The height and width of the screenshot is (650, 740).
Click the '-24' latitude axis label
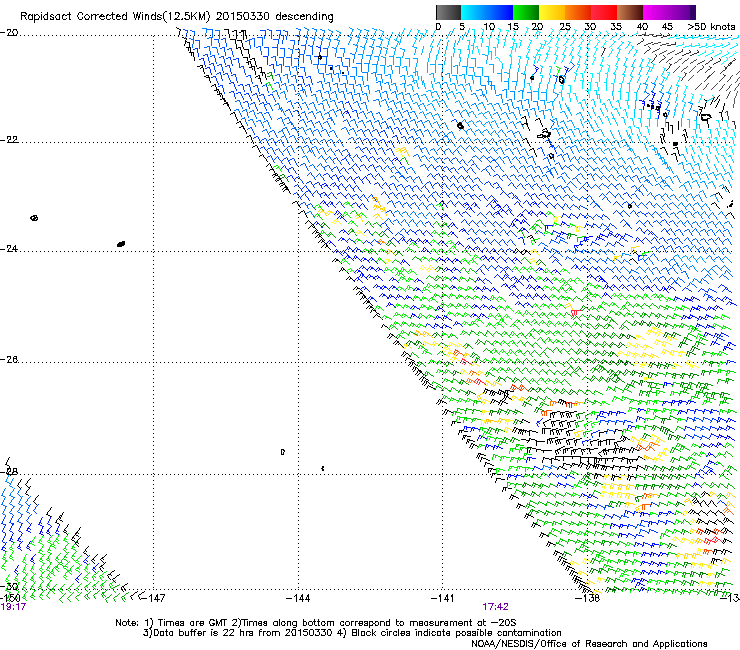click(x=9, y=249)
